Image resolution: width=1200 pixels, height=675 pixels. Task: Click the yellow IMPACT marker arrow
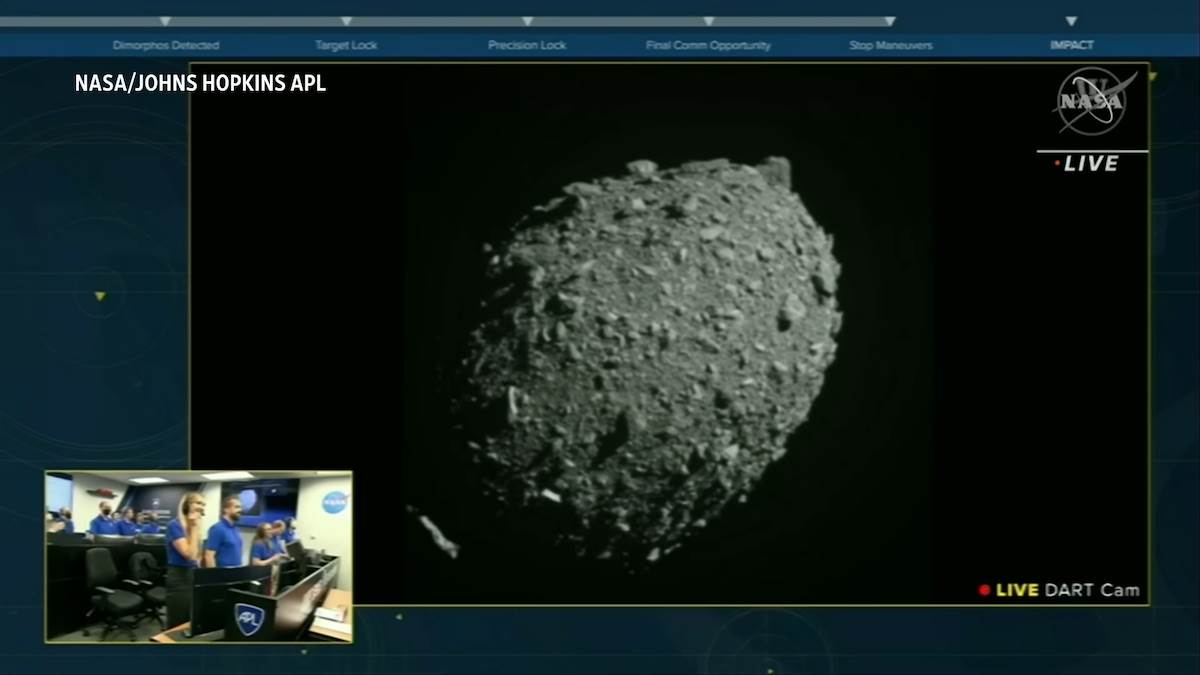(x=1071, y=18)
